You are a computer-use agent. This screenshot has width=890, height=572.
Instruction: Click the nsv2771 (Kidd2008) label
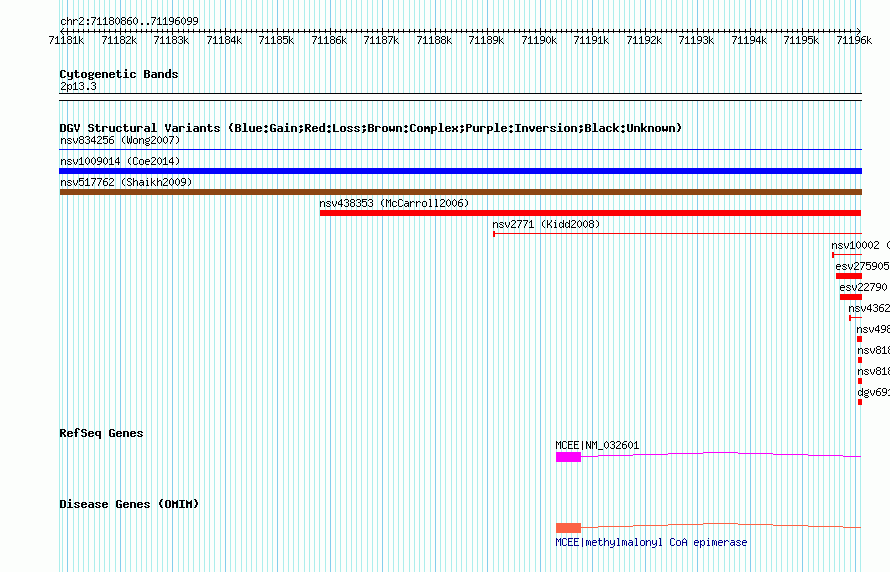click(x=546, y=224)
